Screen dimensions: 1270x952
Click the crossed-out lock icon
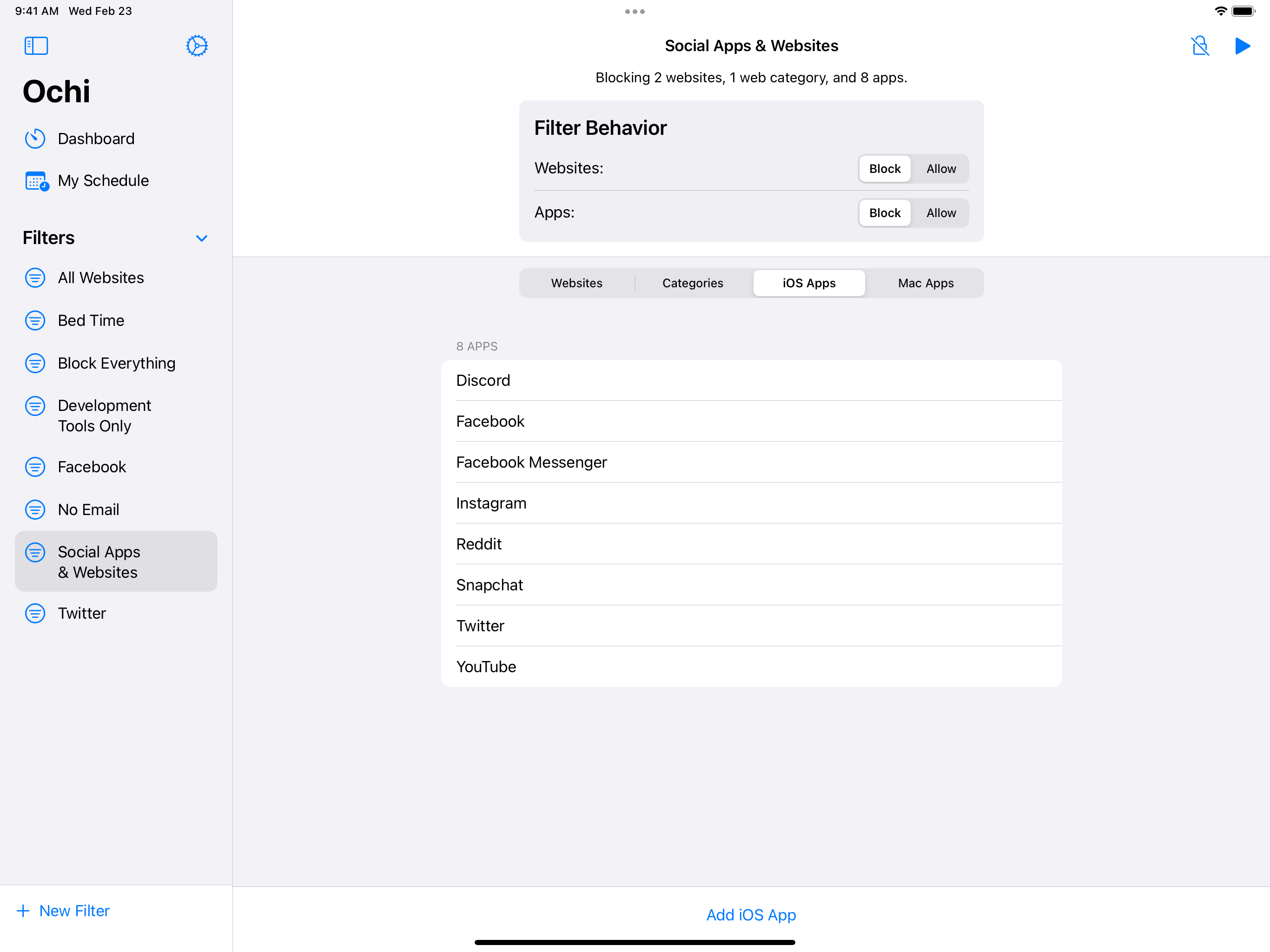pos(1199,46)
